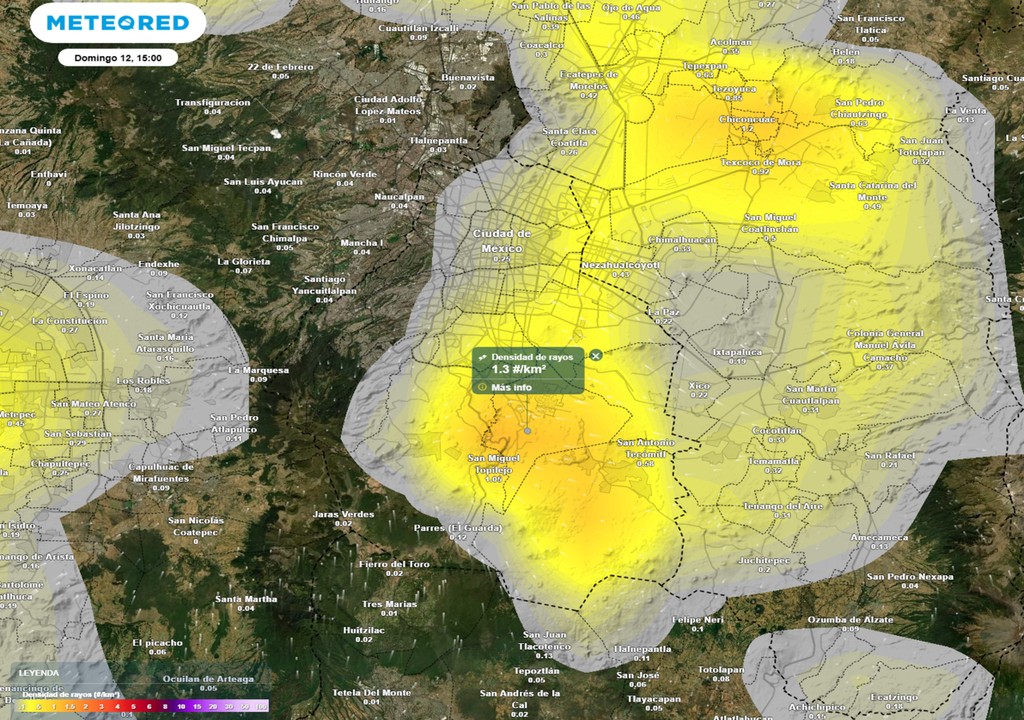This screenshot has width=1024, height=720.
Task: Click the Ciudad de Mexico map label
Action: pos(502,240)
